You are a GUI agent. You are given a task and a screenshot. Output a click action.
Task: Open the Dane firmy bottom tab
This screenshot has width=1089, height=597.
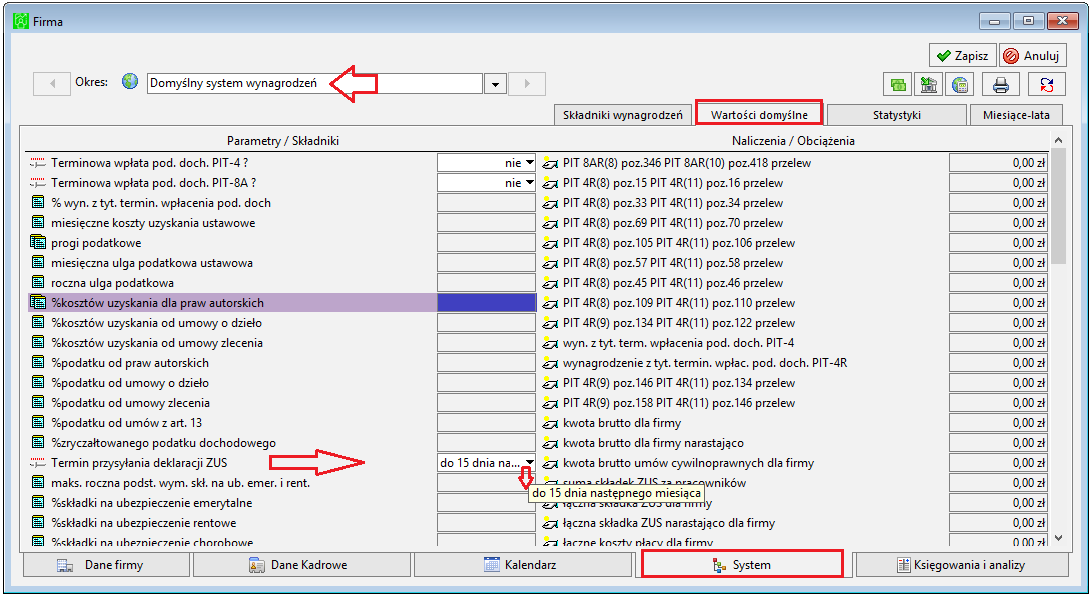coord(106,565)
